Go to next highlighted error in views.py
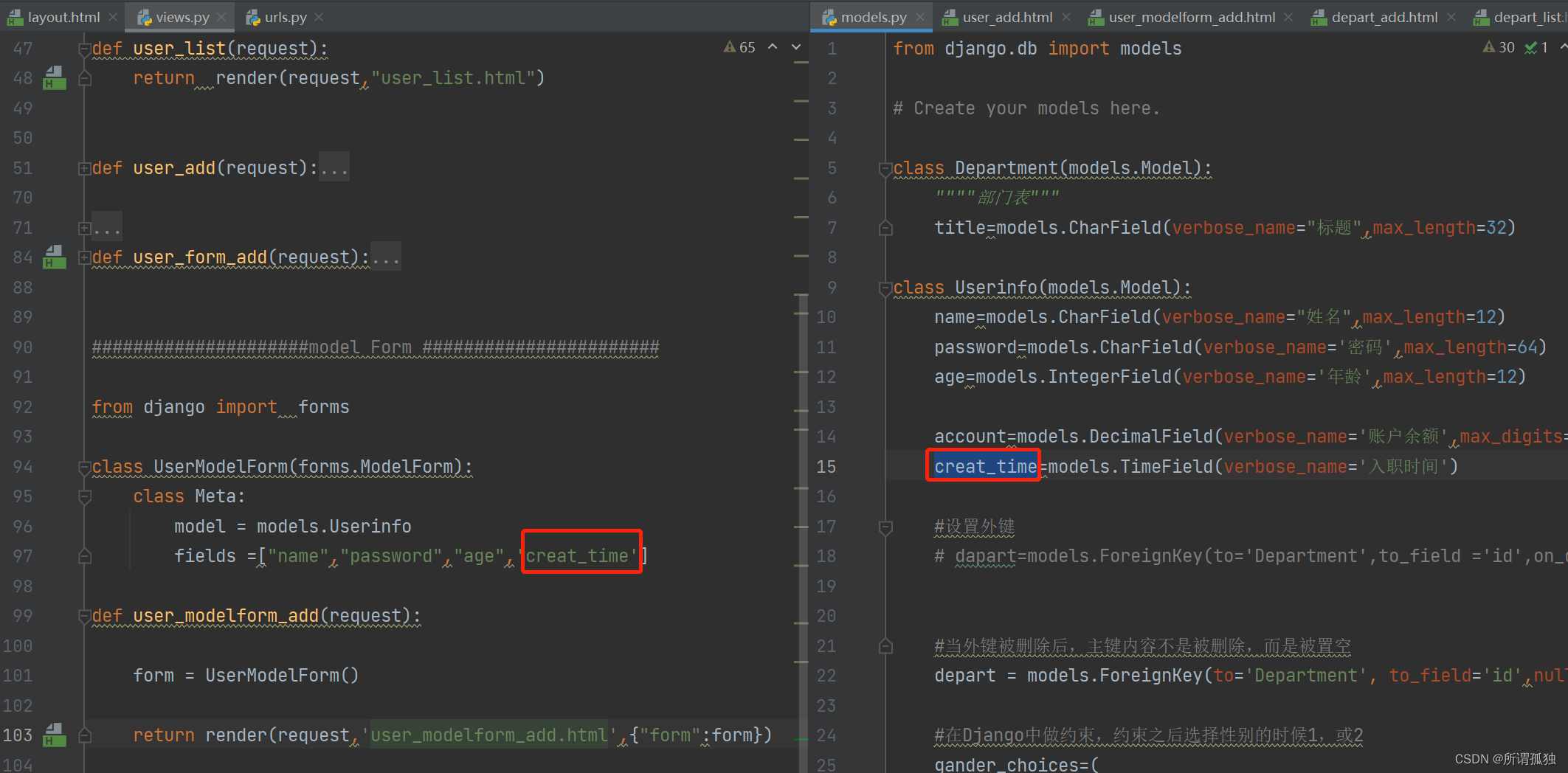The image size is (1568, 773). click(x=796, y=47)
